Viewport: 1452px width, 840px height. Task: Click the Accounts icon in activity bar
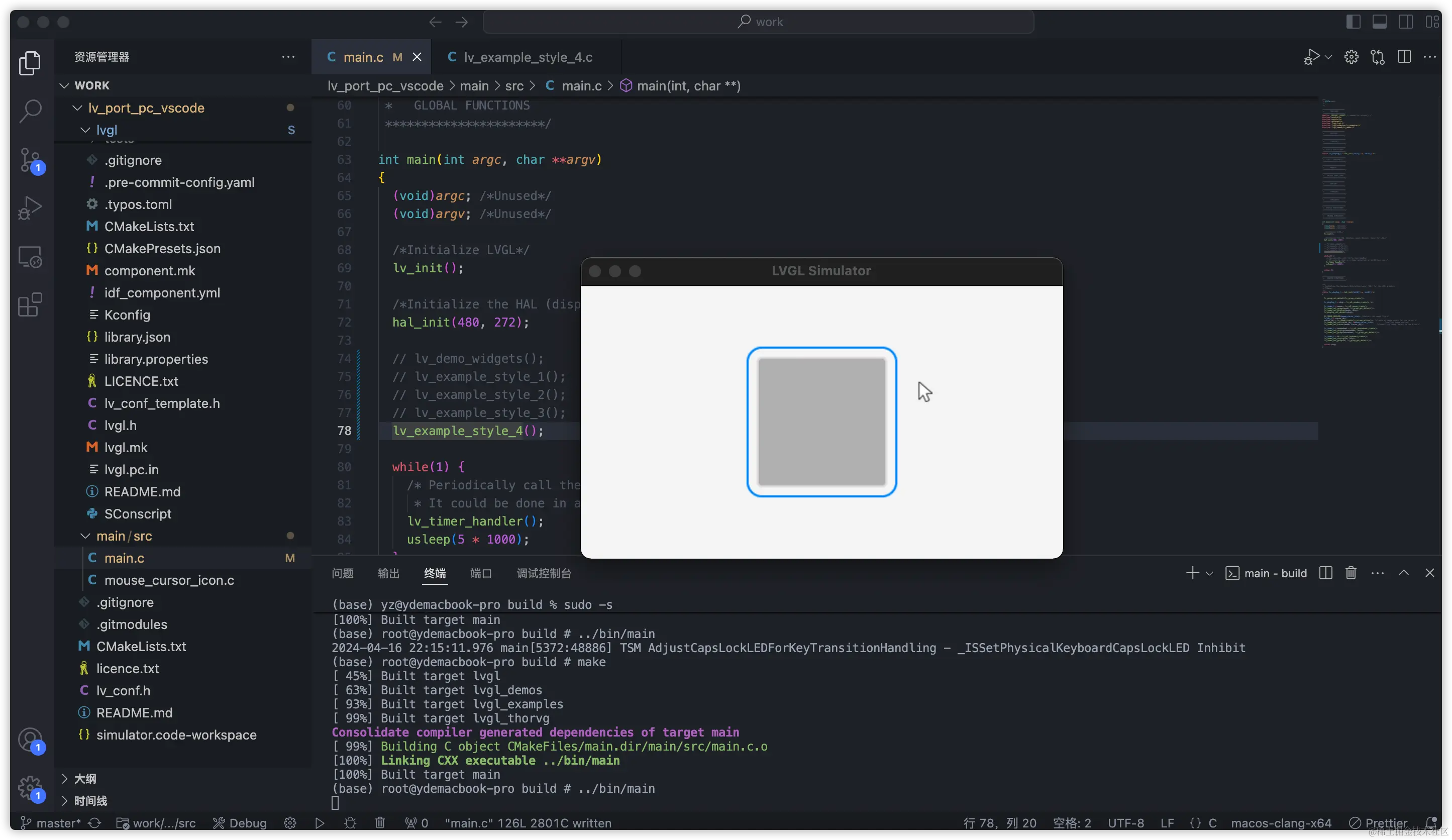30,739
